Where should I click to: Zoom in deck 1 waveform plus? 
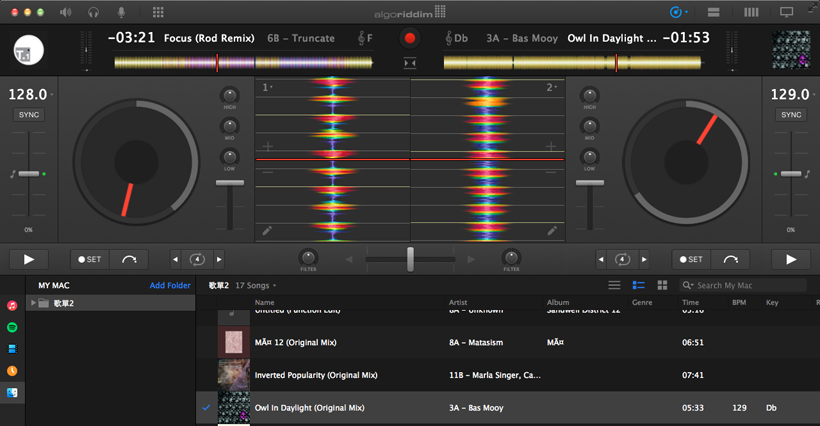coord(268,147)
